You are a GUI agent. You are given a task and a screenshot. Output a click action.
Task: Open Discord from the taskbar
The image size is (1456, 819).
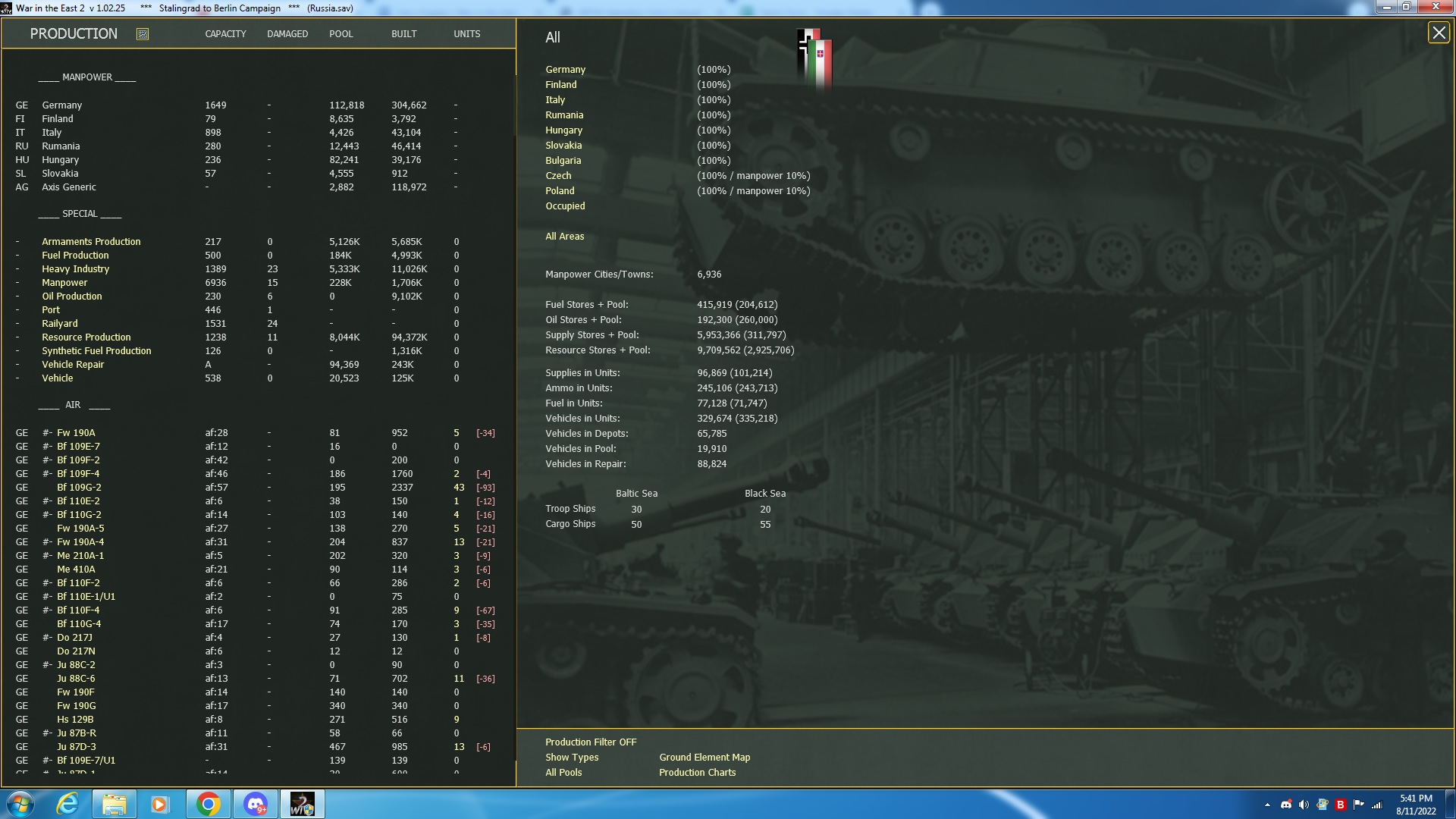tap(256, 803)
